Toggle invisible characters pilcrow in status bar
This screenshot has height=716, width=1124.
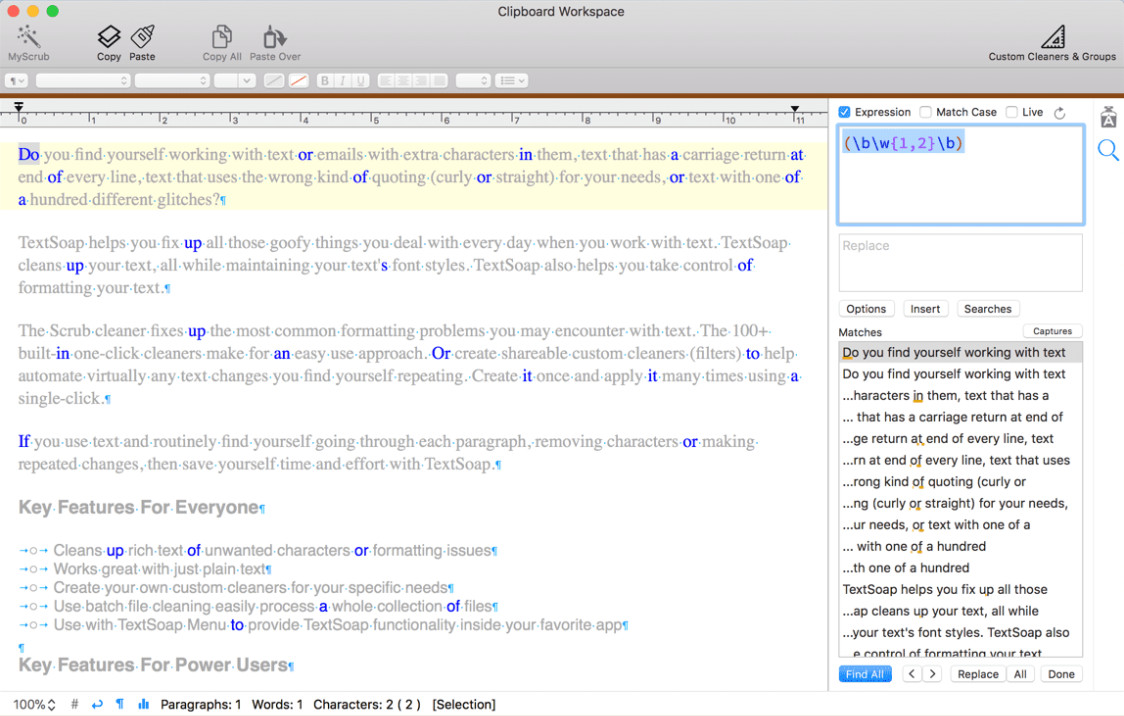point(120,704)
